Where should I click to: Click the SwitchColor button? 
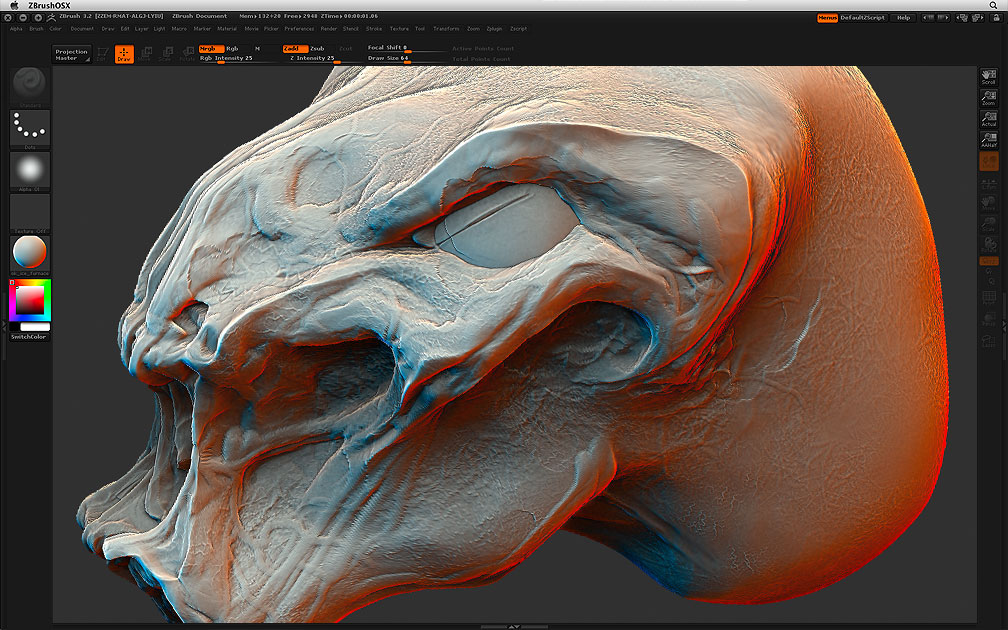(30, 337)
